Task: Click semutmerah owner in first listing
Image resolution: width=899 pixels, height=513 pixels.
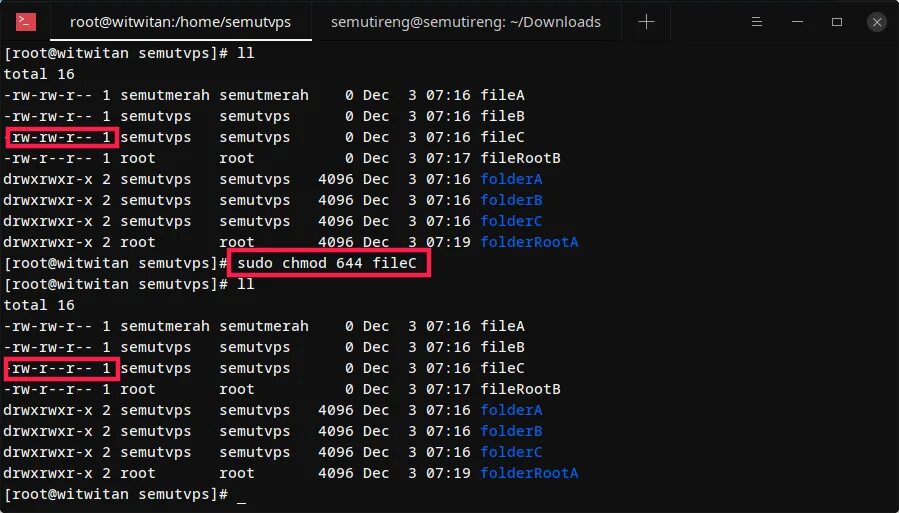Action: 165,95
